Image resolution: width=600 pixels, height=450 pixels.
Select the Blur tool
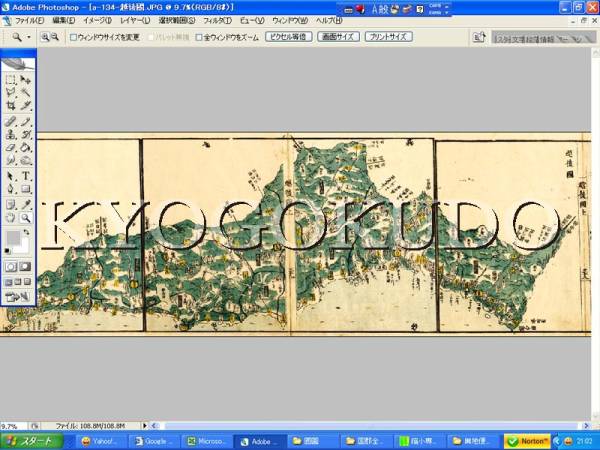point(11,160)
